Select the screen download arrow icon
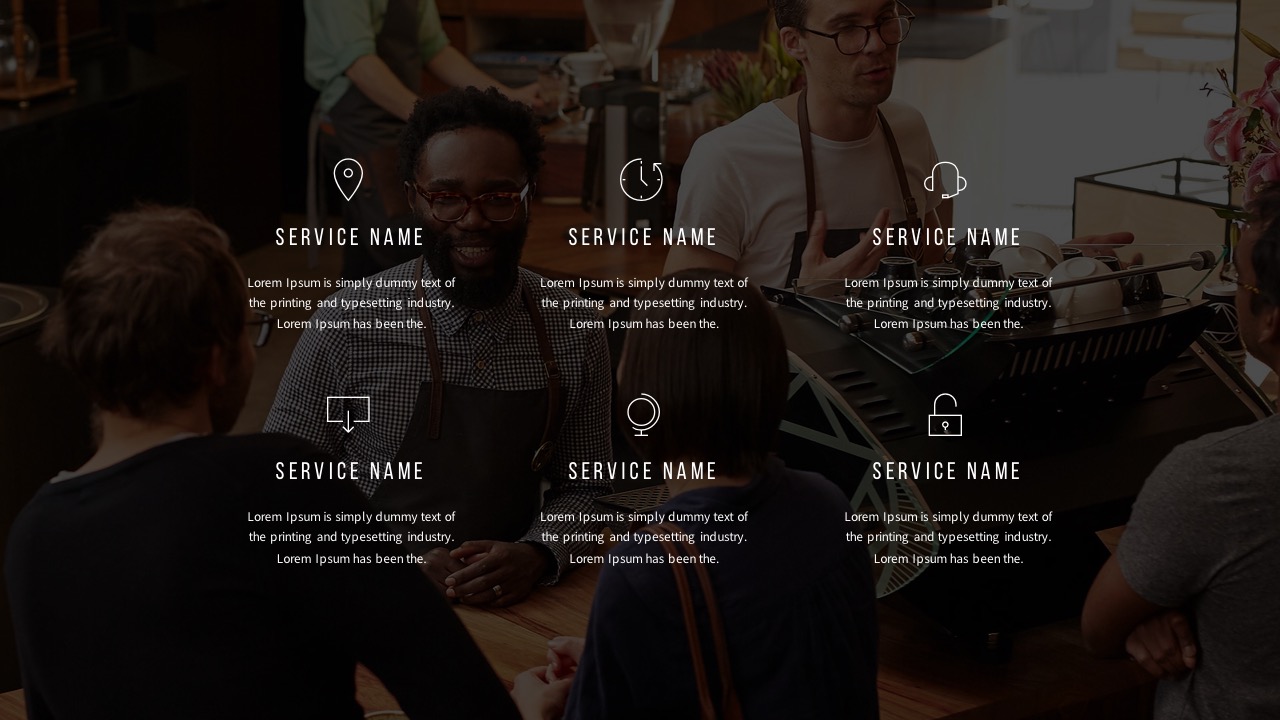This screenshot has height=720, width=1280. [348, 414]
